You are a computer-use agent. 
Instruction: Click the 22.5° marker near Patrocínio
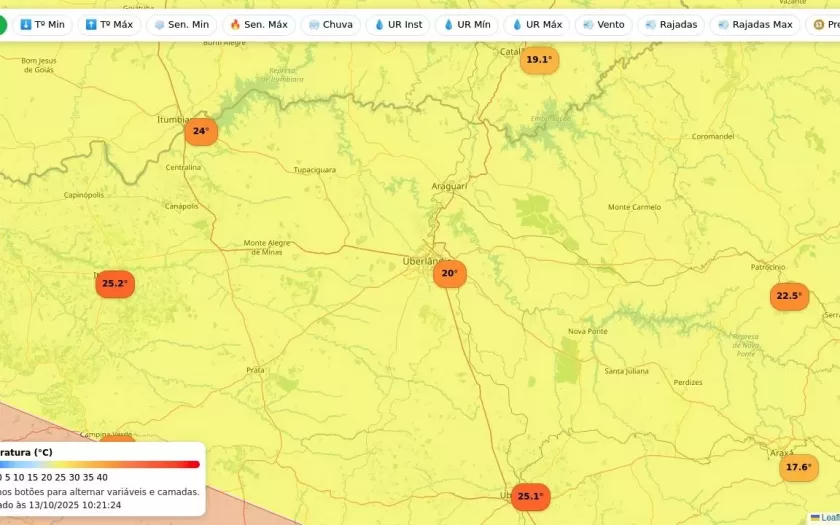tap(789, 296)
